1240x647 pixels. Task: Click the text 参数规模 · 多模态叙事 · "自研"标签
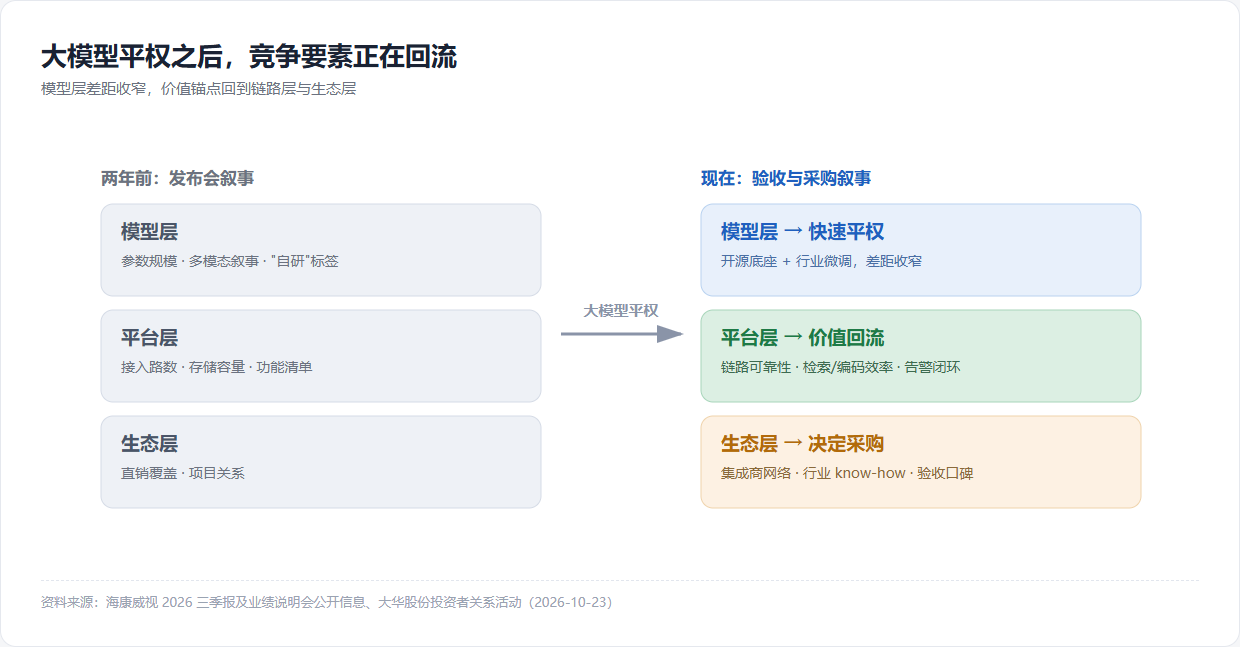[230, 261]
